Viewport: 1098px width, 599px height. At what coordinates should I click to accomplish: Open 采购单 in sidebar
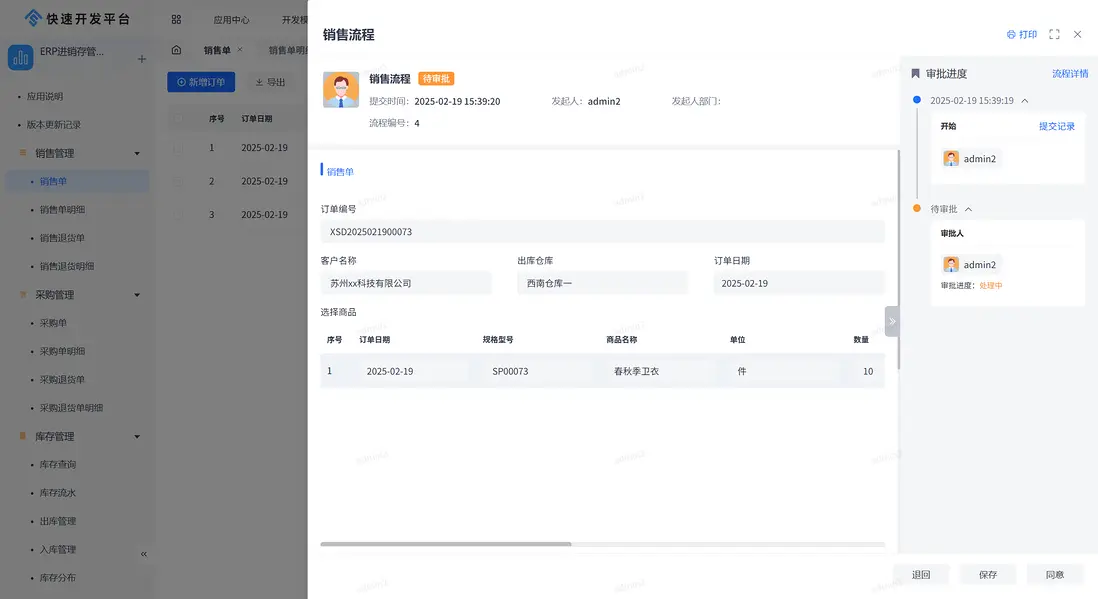53,323
